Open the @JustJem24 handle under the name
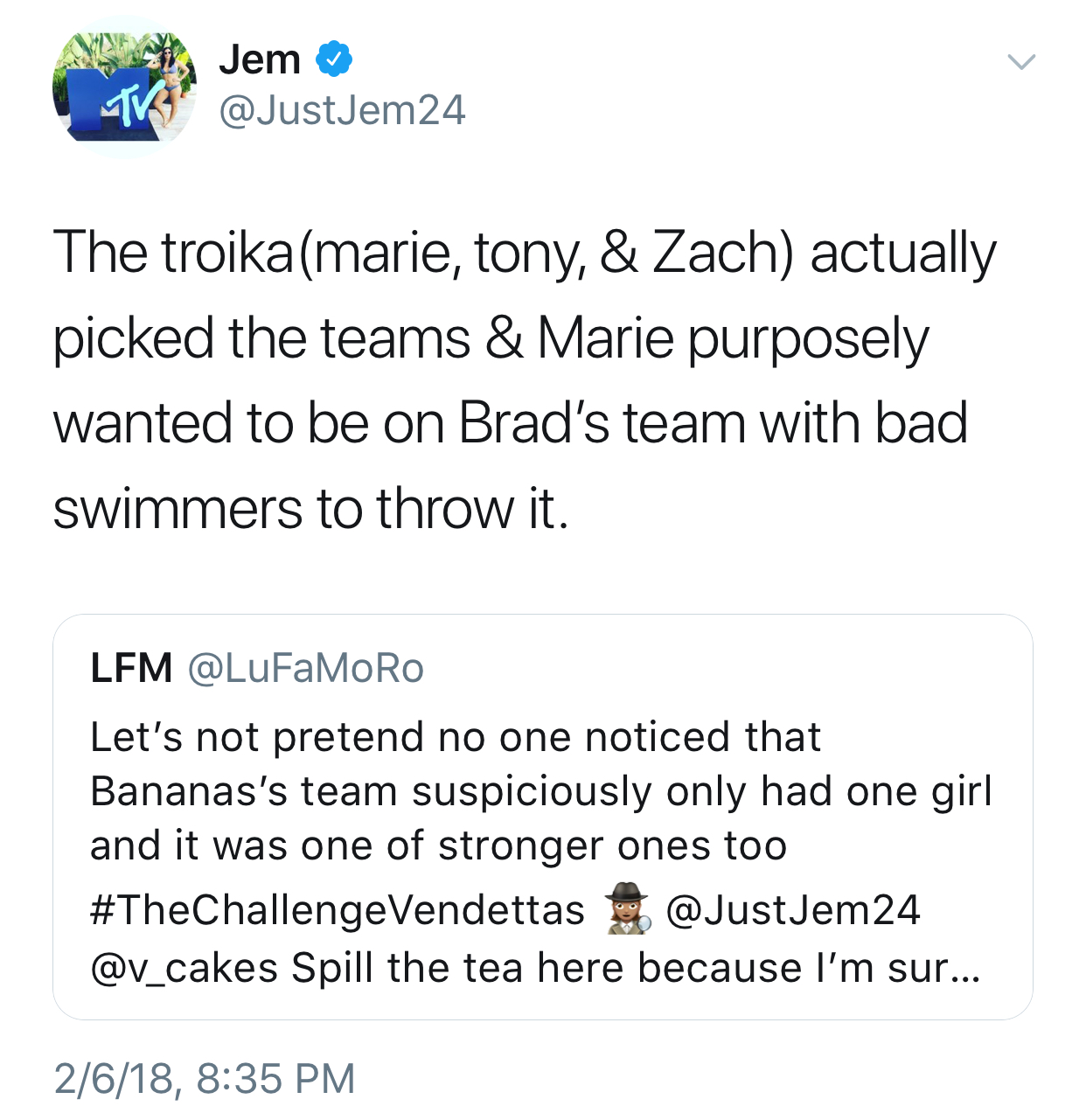Screen dimensions: 1086x1120 click(342, 110)
